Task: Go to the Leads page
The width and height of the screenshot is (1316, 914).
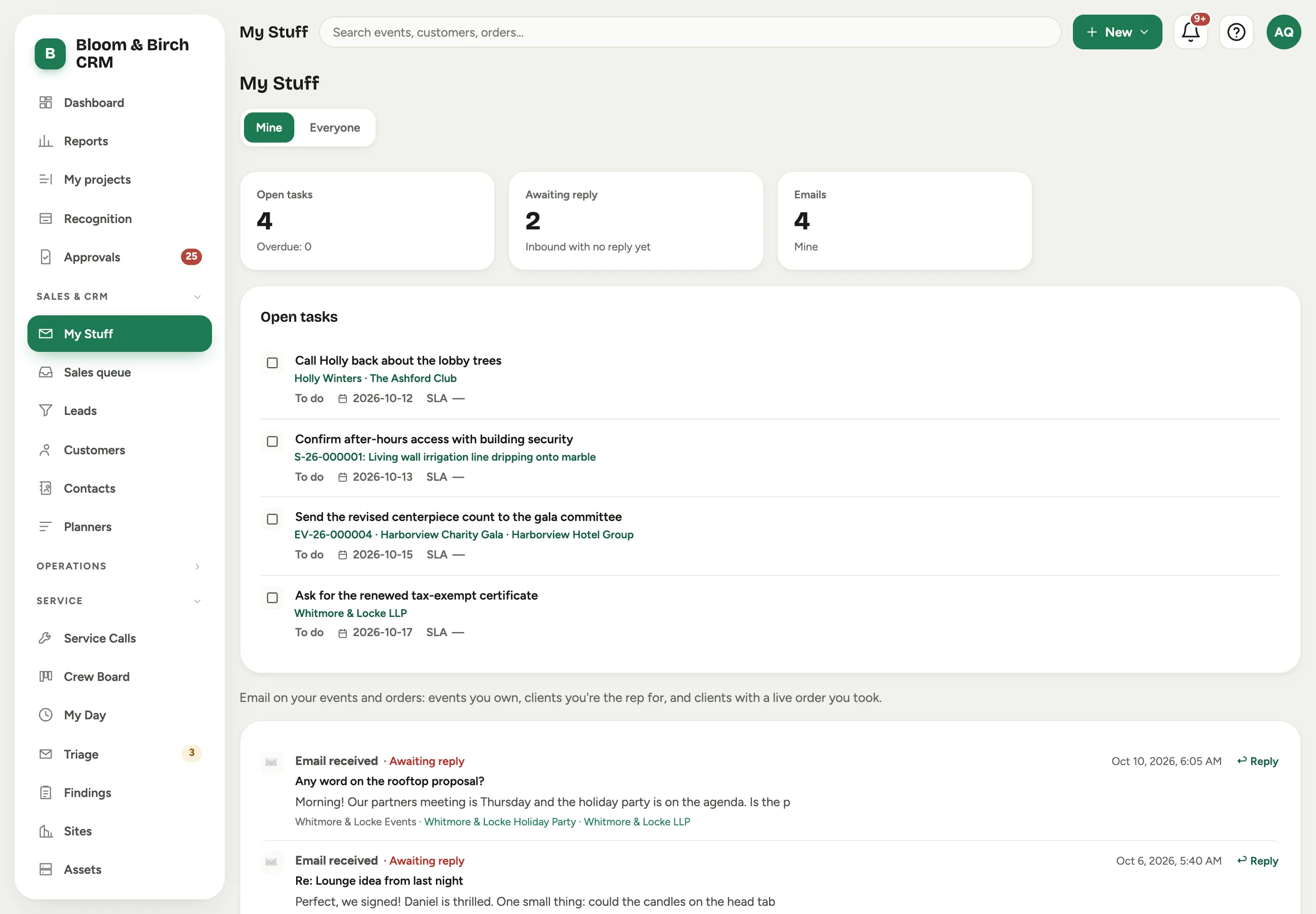Action: [120, 410]
